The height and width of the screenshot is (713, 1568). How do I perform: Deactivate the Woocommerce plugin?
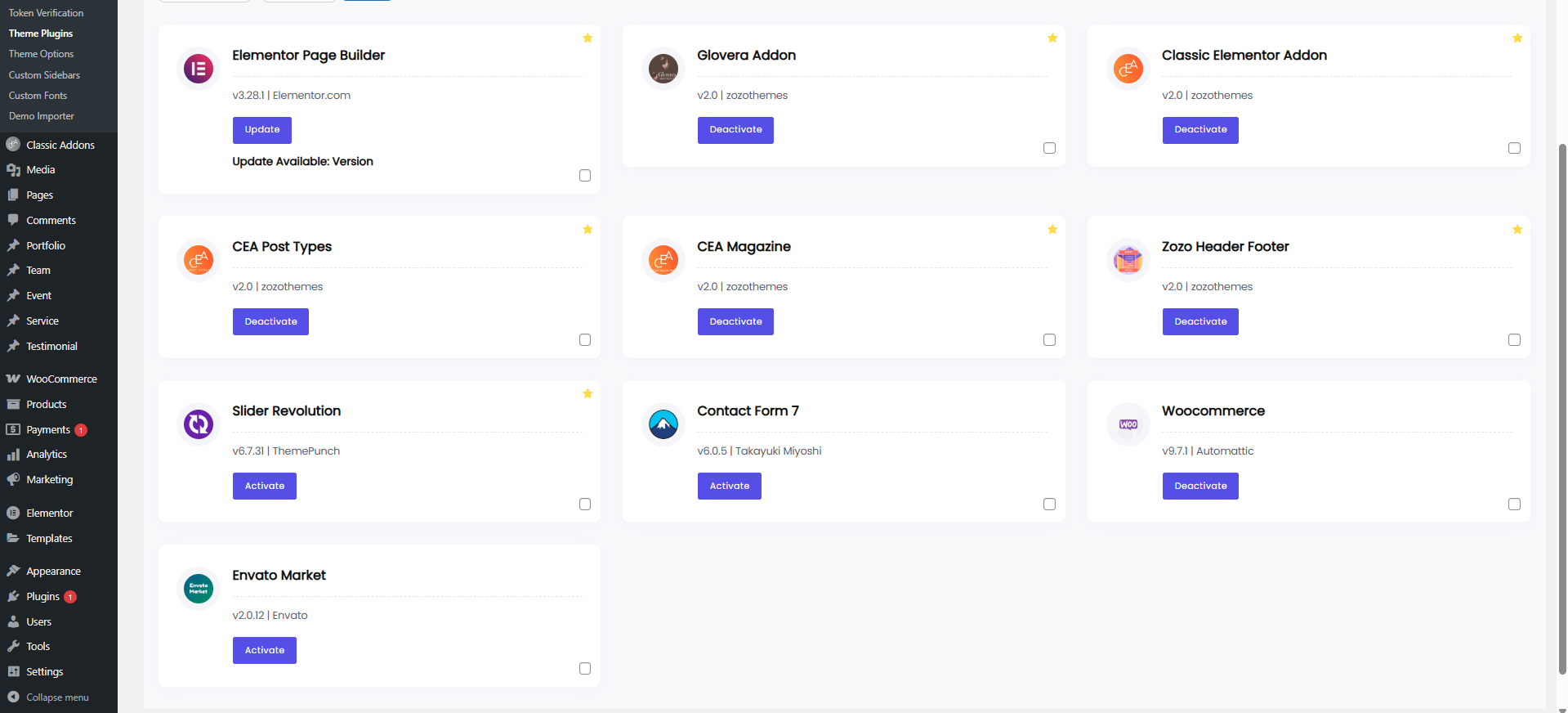(1199, 487)
